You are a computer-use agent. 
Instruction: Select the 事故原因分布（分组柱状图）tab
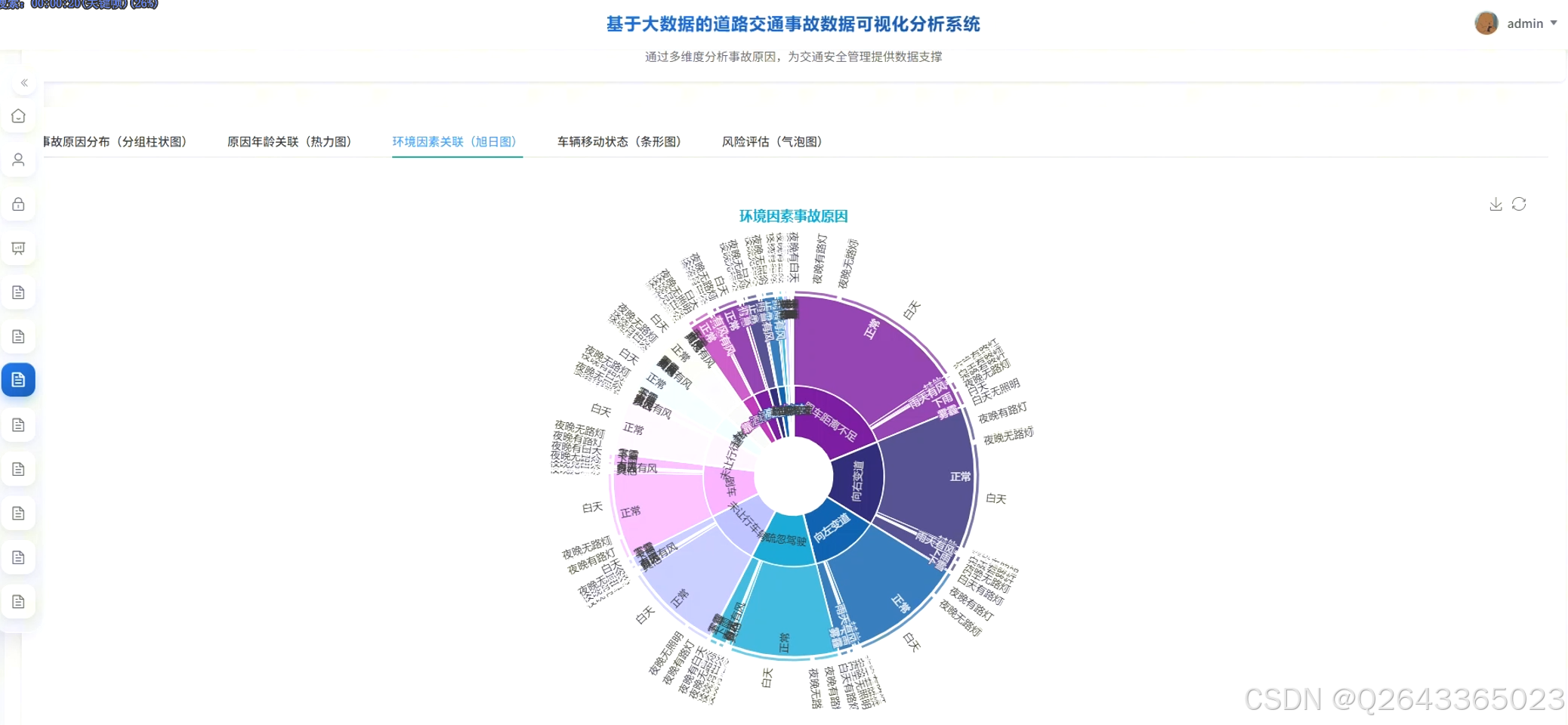[115, 140]
